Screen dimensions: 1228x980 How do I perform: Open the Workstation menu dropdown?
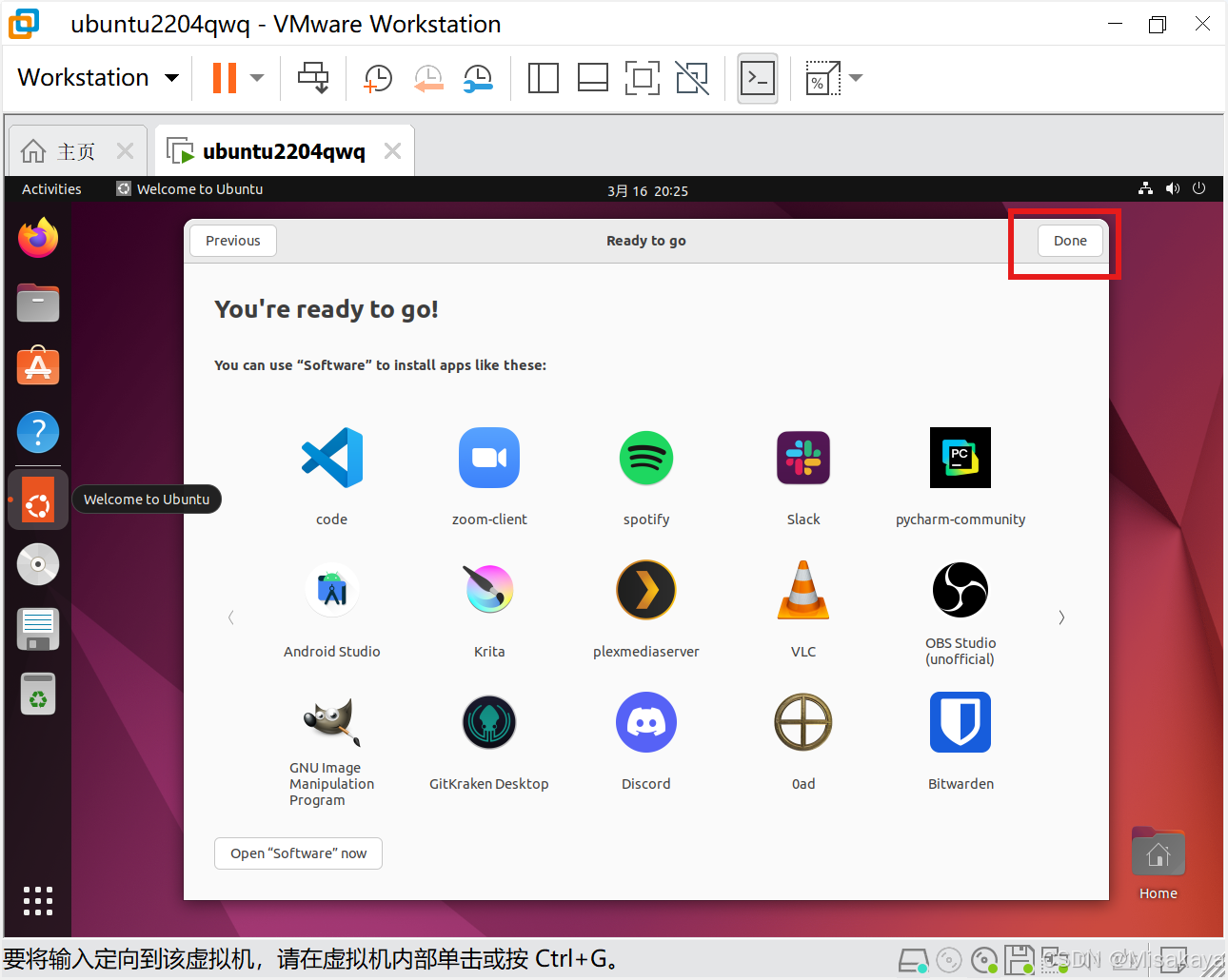[98, 77]
